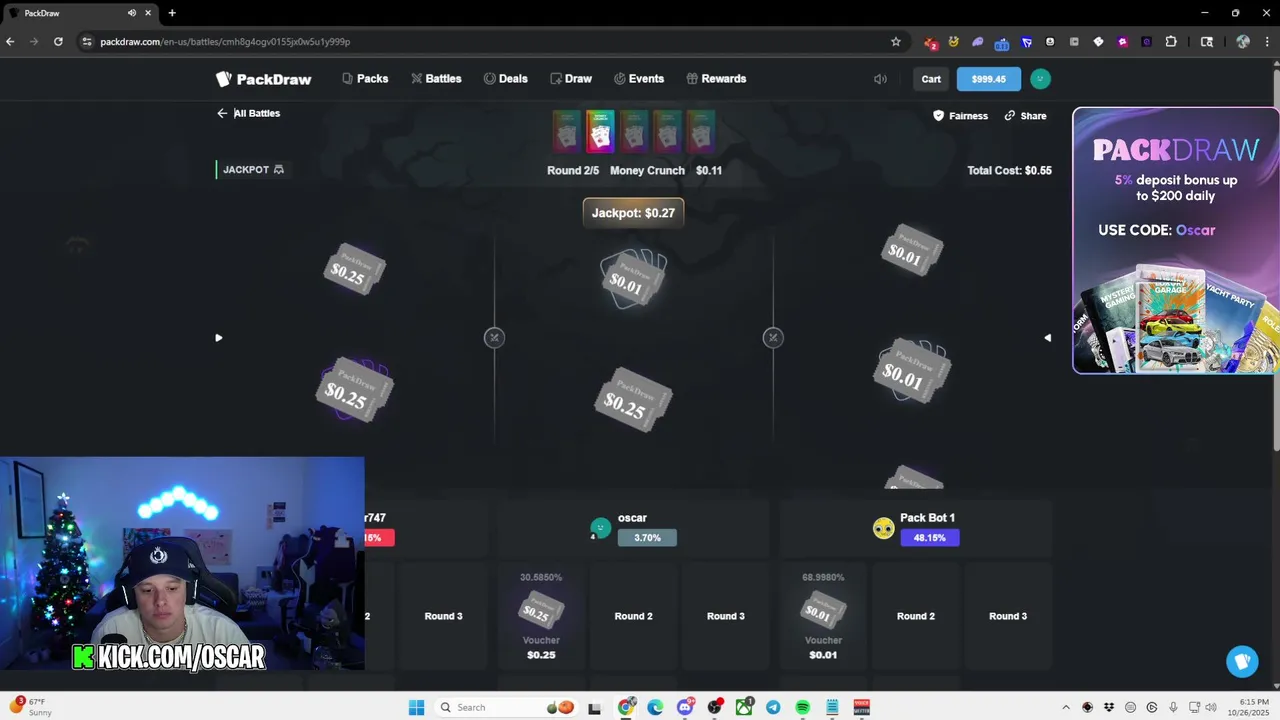
Task: Open the green user avatar menu
Action: (1040, 79)
